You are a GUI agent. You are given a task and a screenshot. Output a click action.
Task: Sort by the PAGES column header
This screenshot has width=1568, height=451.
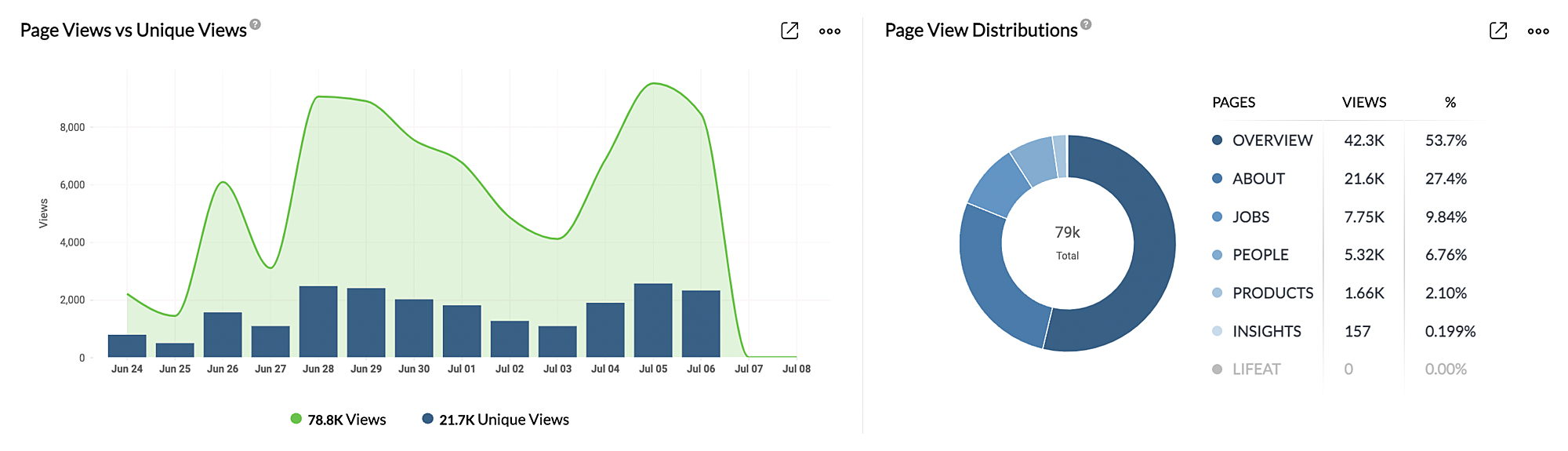[1233, 103]
